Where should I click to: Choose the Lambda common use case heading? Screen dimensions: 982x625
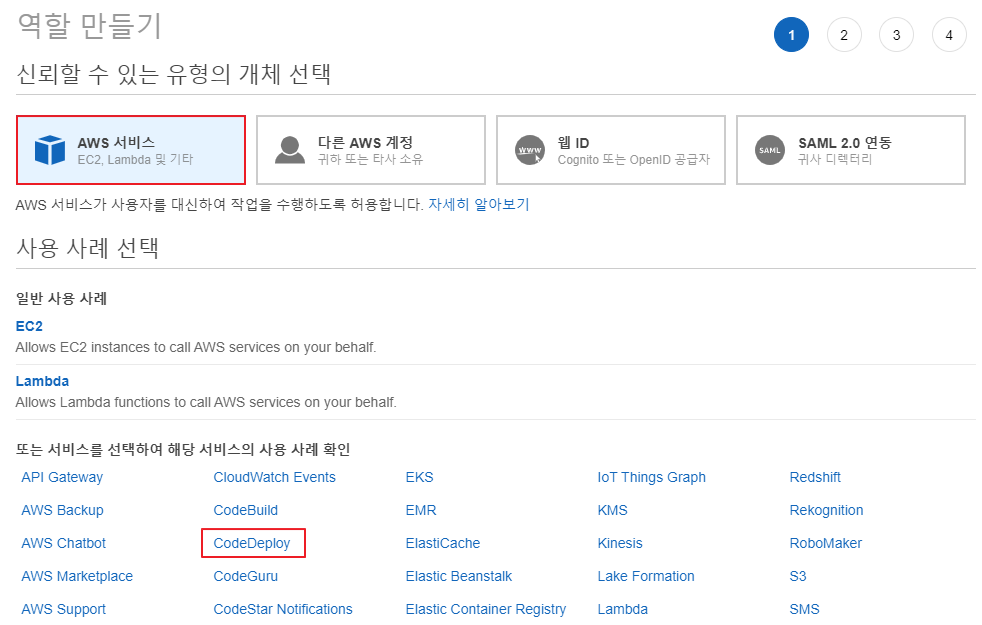tap(42, 381)
